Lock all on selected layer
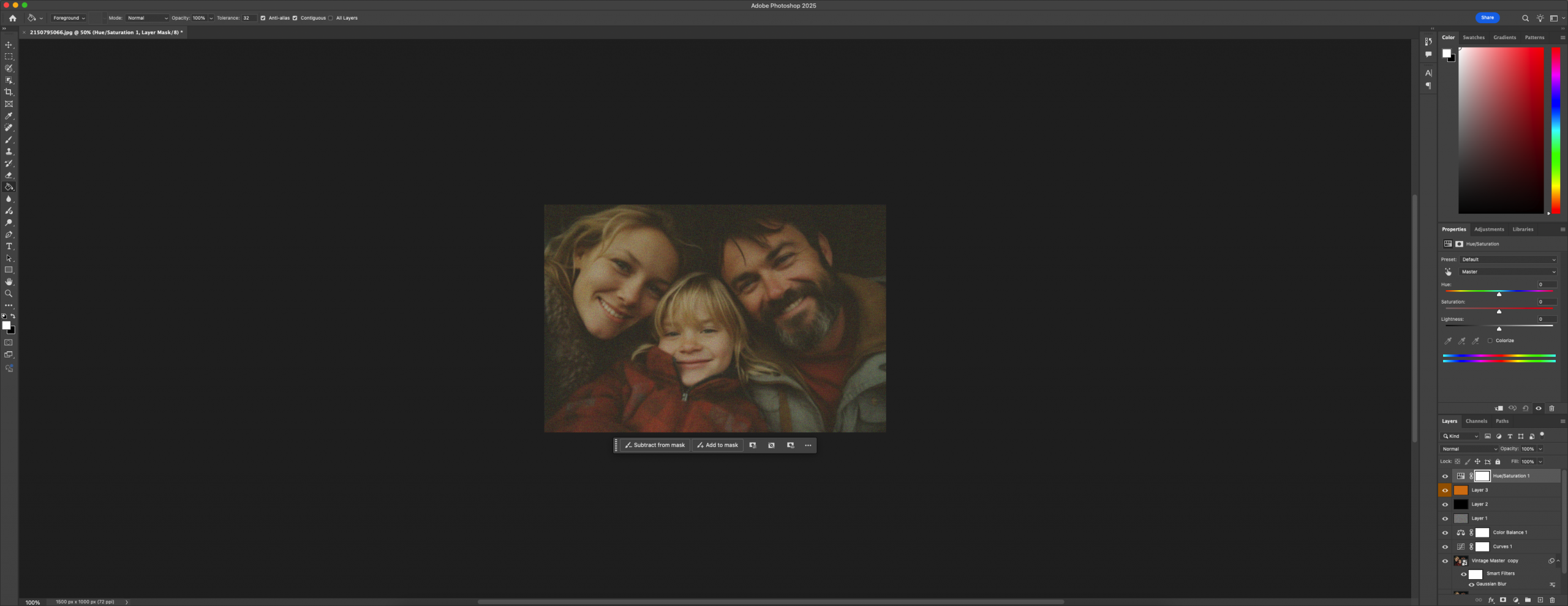This screenshot has width=1568, height=606. click(1498, 462)
